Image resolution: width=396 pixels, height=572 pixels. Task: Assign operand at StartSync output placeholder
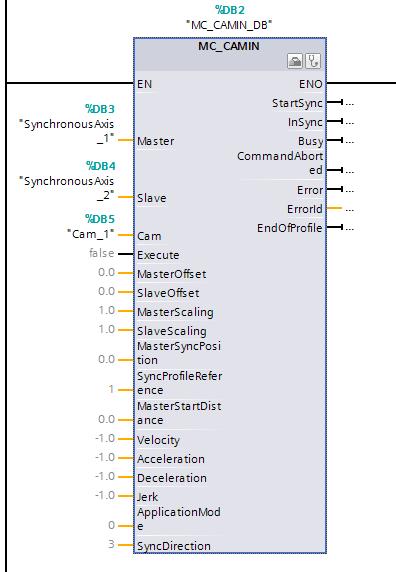pos(349,103)
